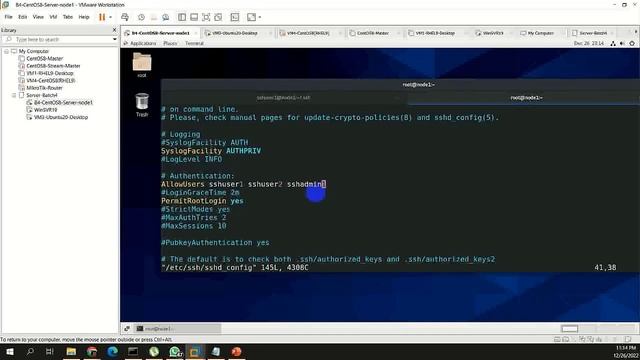Viewport: 640px width, 360px height.
Task: Close the Library panel
Action: coord(114,30)
